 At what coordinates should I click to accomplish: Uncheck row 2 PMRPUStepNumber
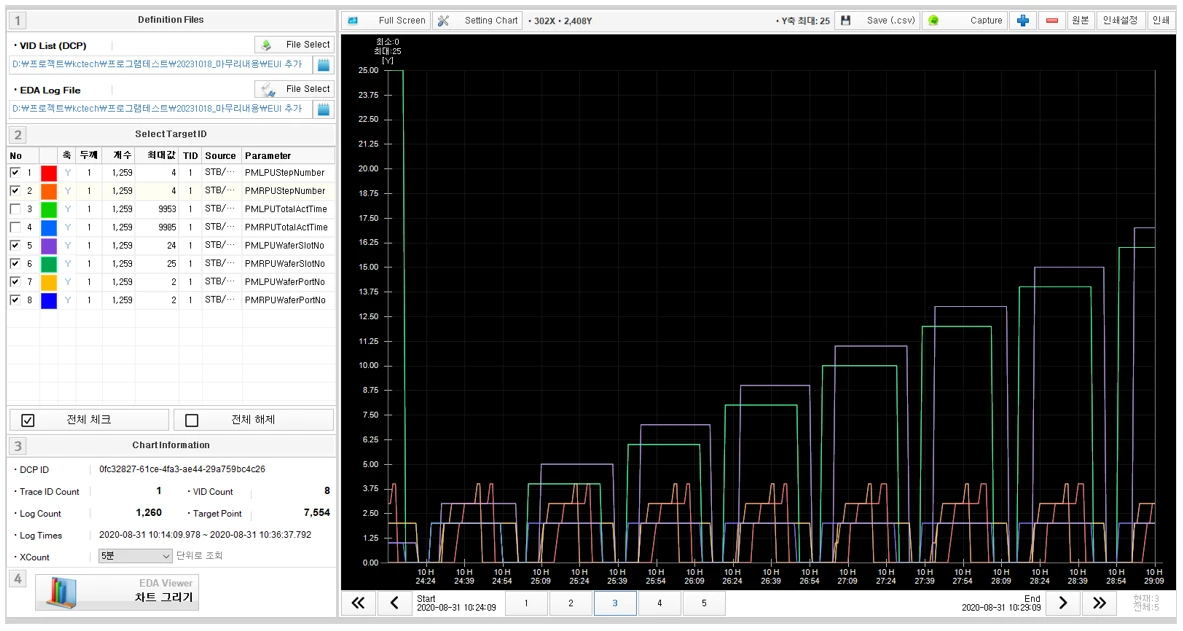pos(15,191)
